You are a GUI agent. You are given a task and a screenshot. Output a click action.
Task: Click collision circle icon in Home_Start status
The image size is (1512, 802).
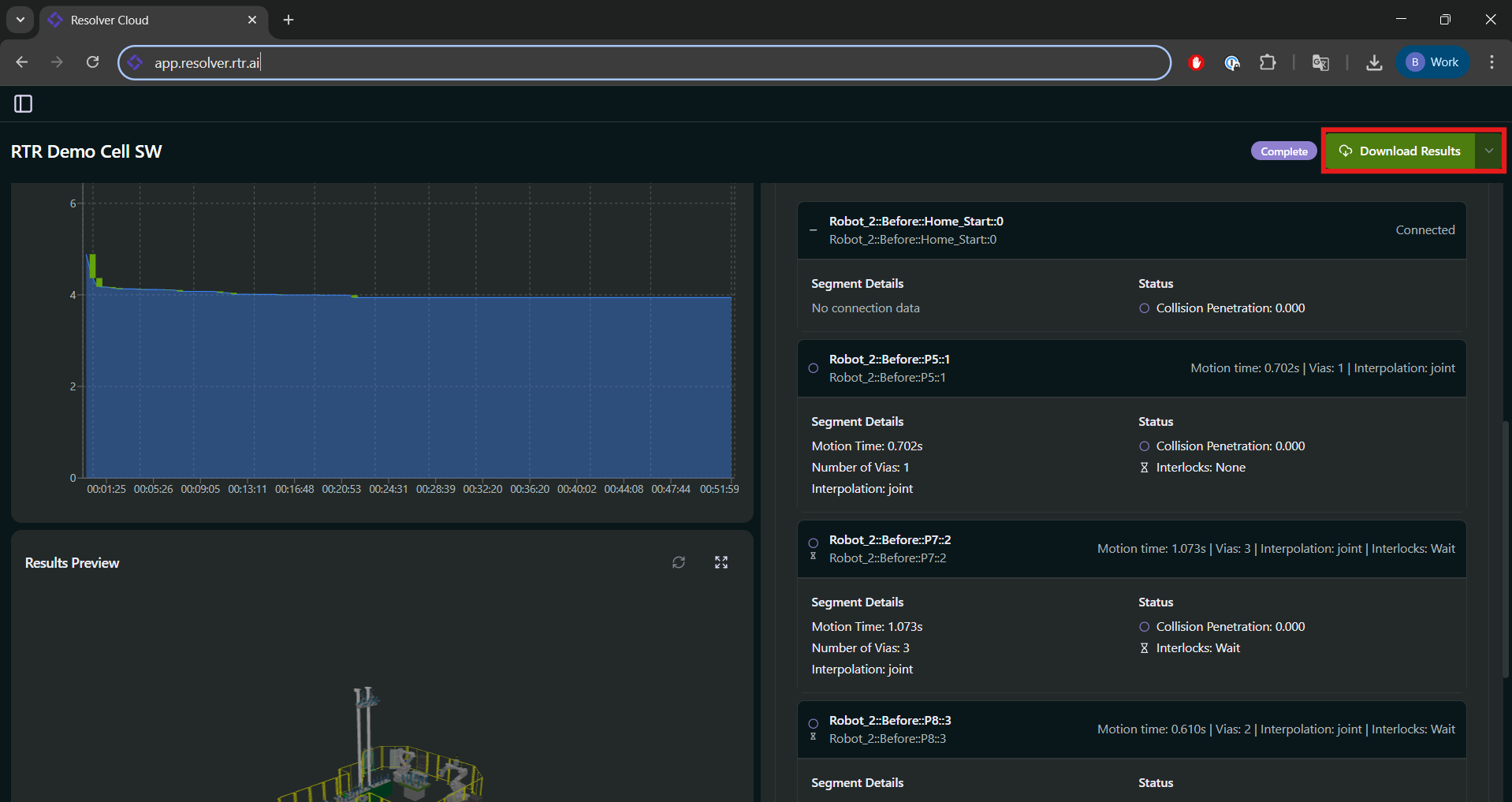click(1144, 308)
